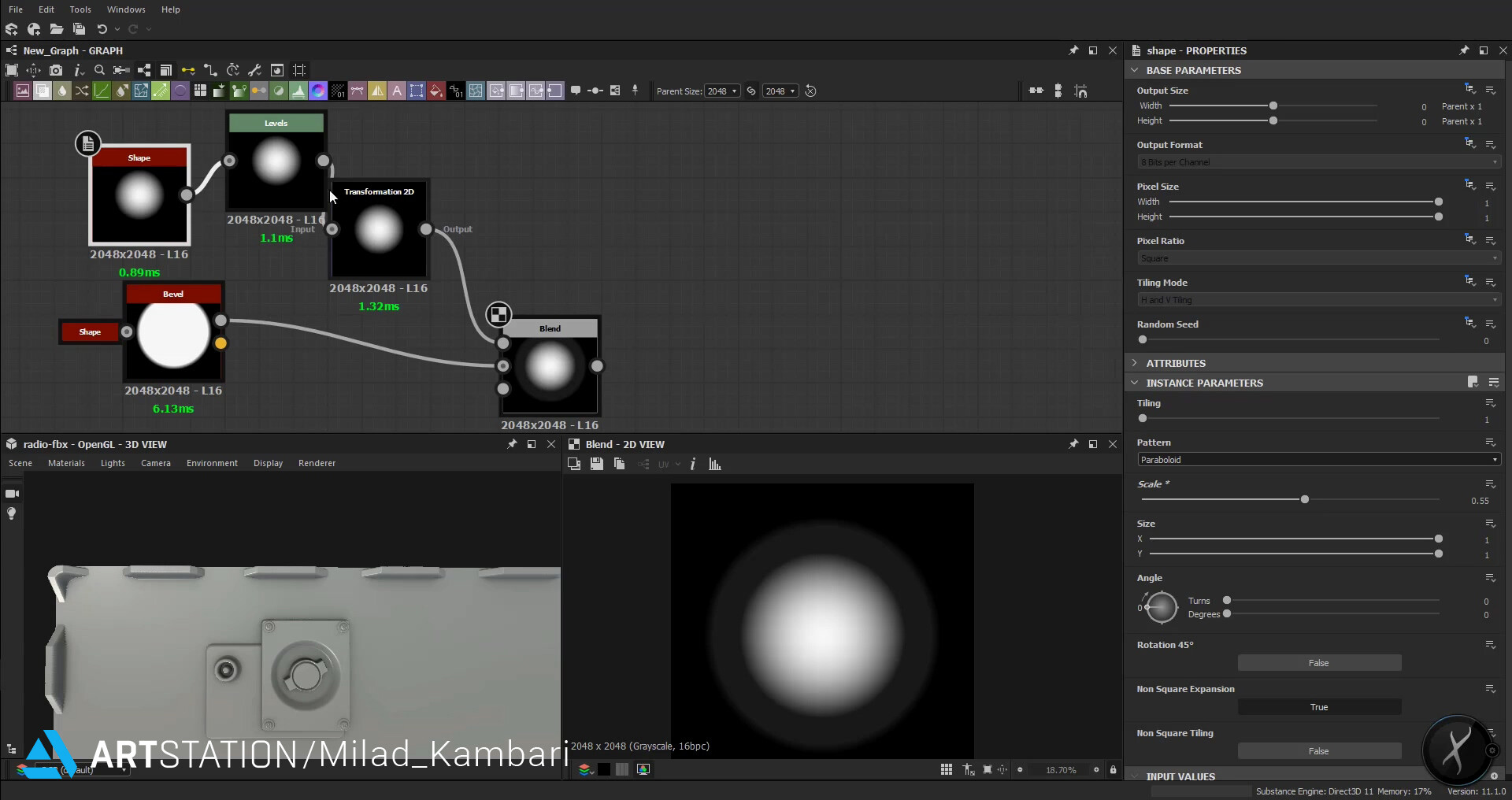Image resolution: width=1512 pixels, height=800 pixels.
Task: Click the Scale slider handle
Action: [1304, 499]
